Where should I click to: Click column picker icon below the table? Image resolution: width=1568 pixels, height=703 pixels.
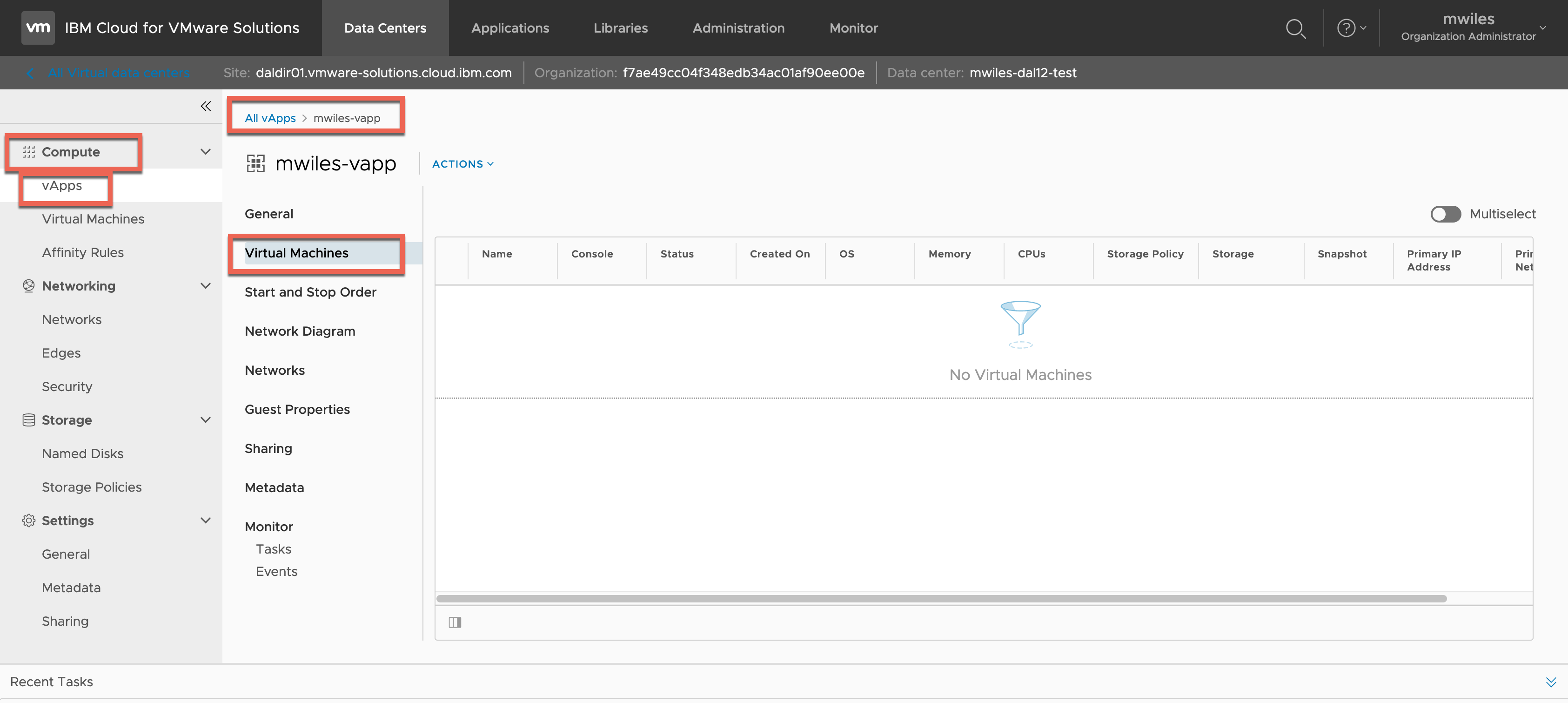tap(455, 622)
